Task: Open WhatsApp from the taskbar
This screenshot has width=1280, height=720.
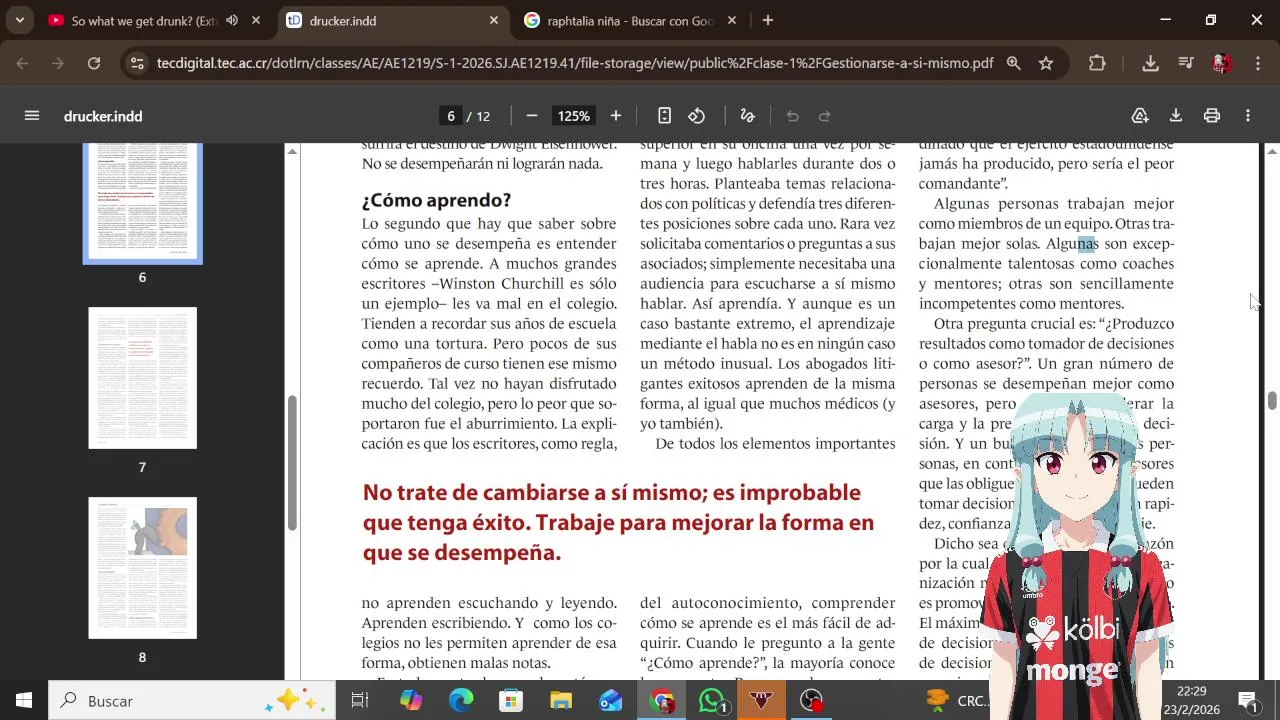Action: [x=712, y=701]
